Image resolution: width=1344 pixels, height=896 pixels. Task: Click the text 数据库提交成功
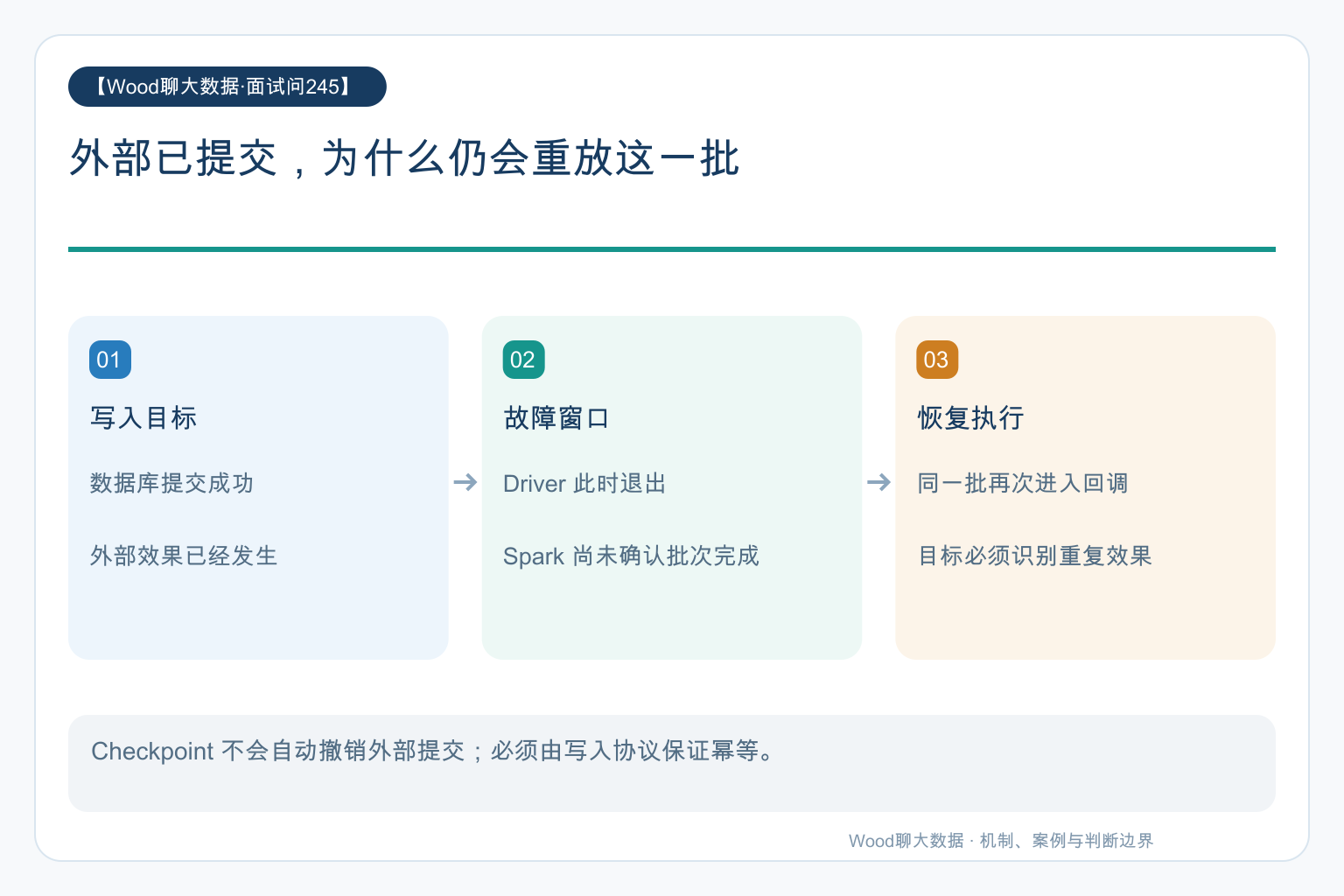(171, 483)
